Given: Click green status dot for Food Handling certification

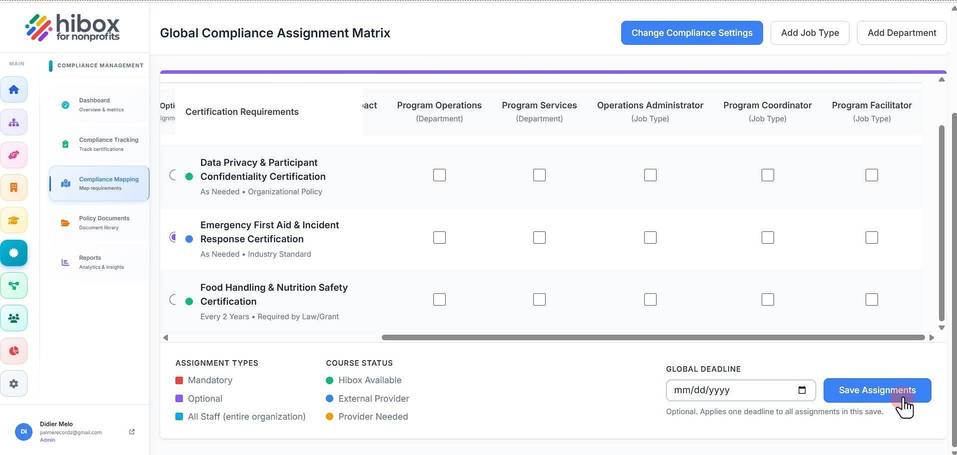Looking at the screenshot, I should point(189,301).
